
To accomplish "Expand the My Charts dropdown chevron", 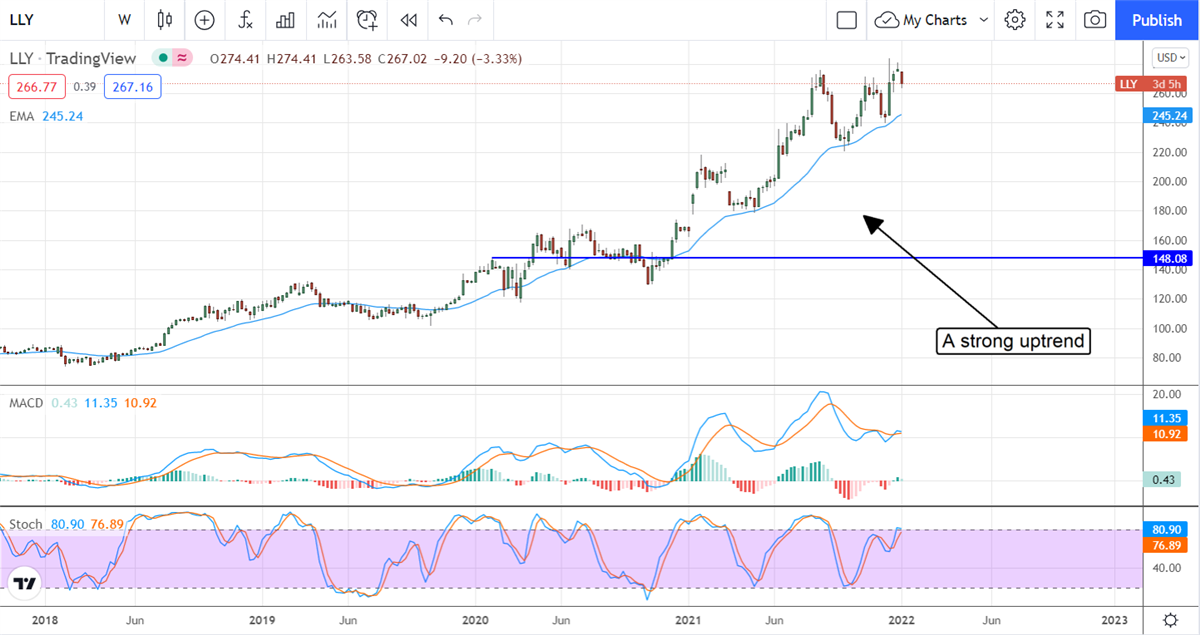I will click(983, 19).
